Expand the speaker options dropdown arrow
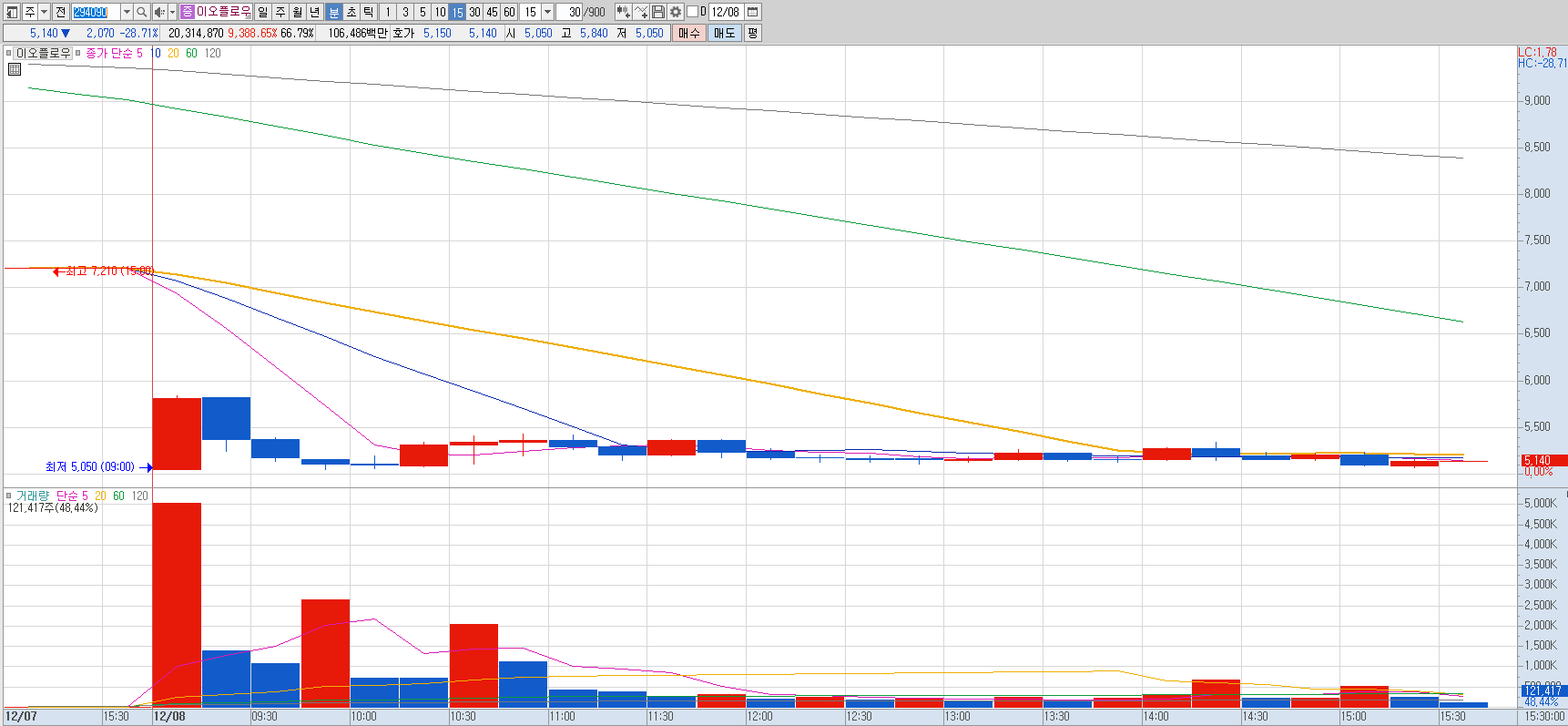Screen dimensions: 1568x726 click(172, 12)
